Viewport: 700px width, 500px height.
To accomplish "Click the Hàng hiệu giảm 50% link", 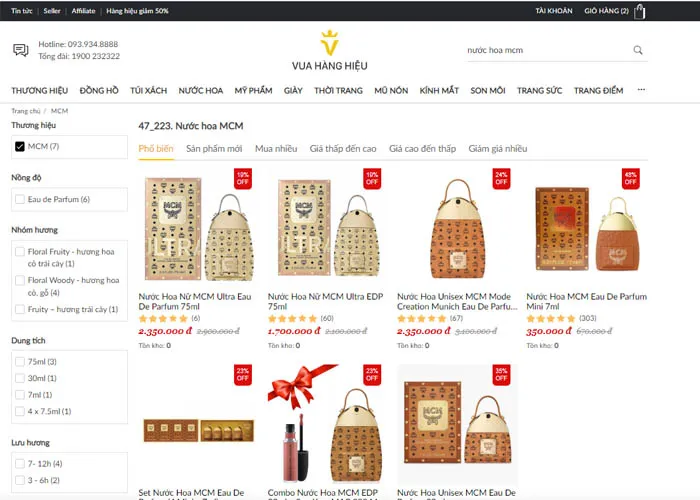I will [137, 11].
